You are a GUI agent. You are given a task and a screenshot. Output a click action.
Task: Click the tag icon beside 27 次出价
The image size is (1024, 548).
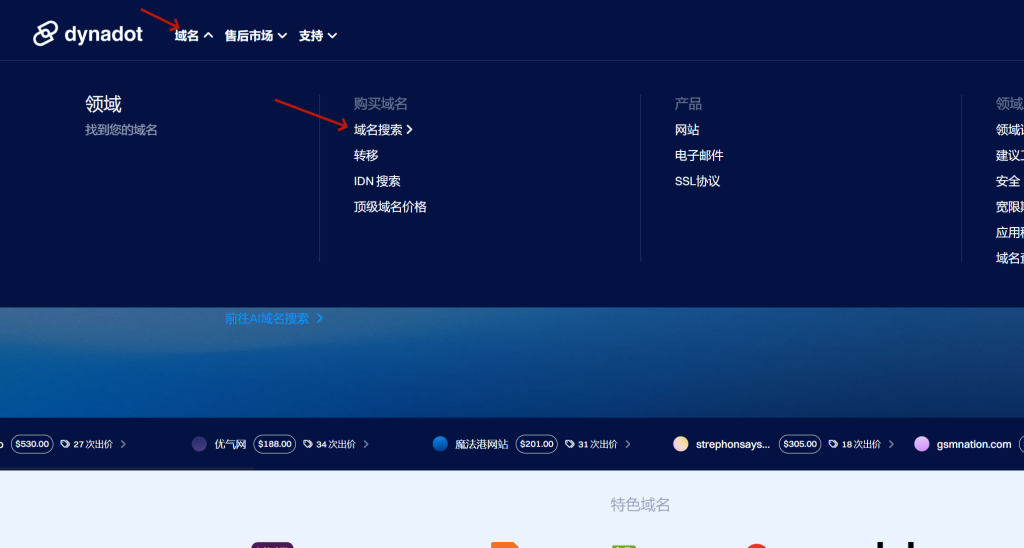tap(65, 444)
